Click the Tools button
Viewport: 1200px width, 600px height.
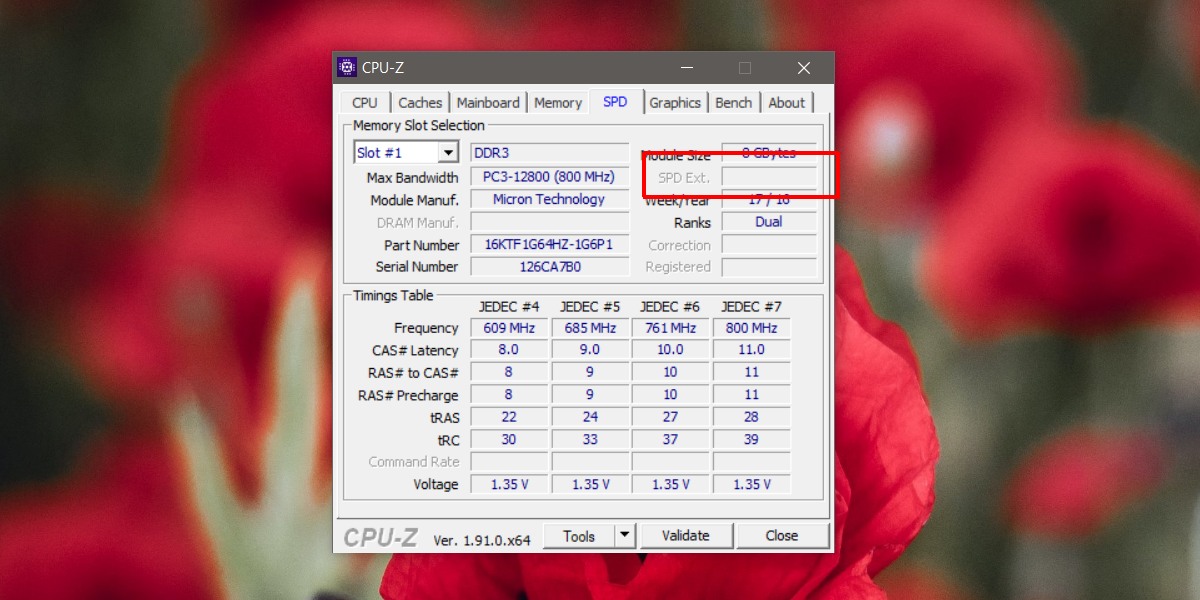579,536
